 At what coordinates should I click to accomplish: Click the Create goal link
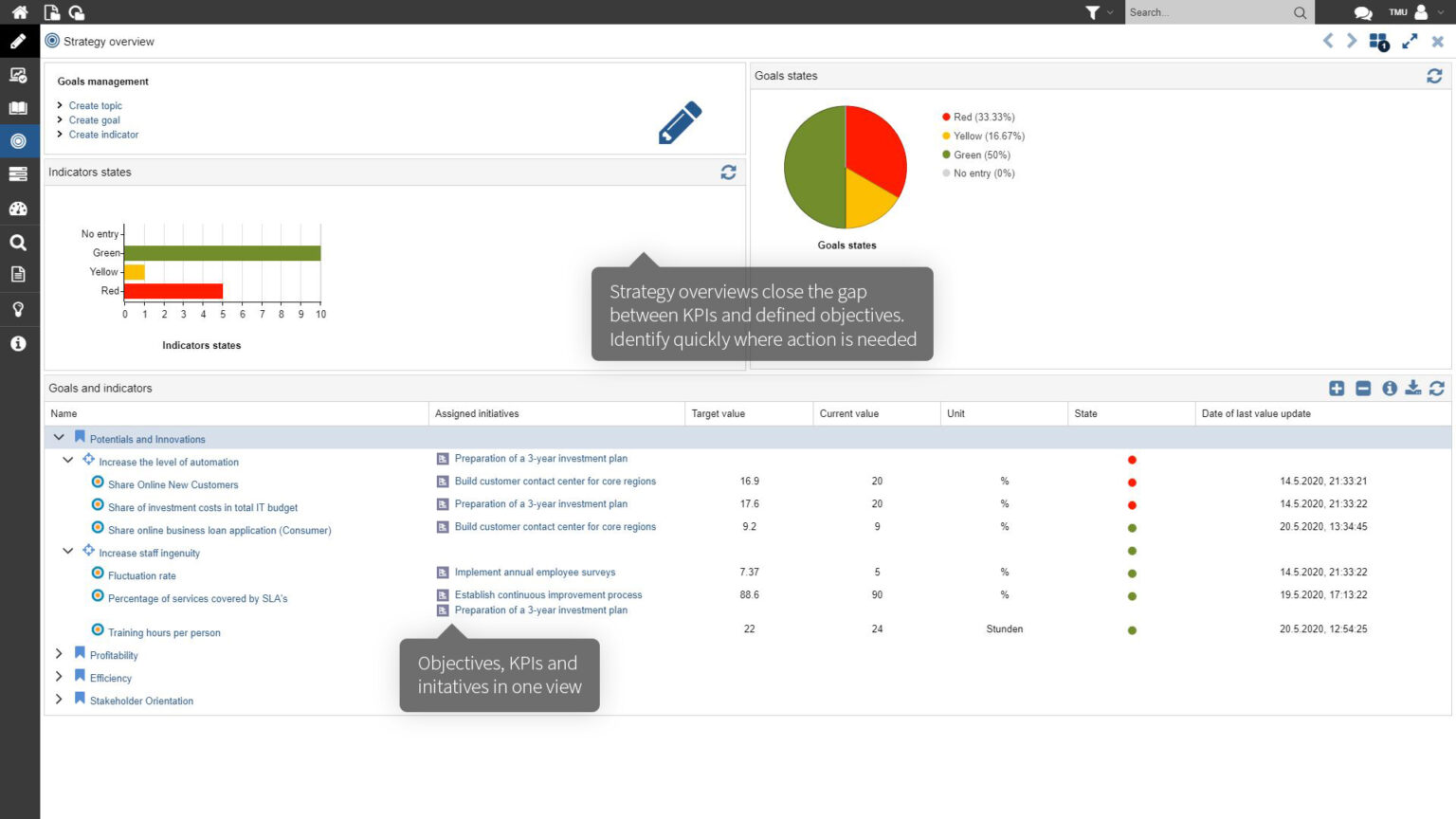94,120
